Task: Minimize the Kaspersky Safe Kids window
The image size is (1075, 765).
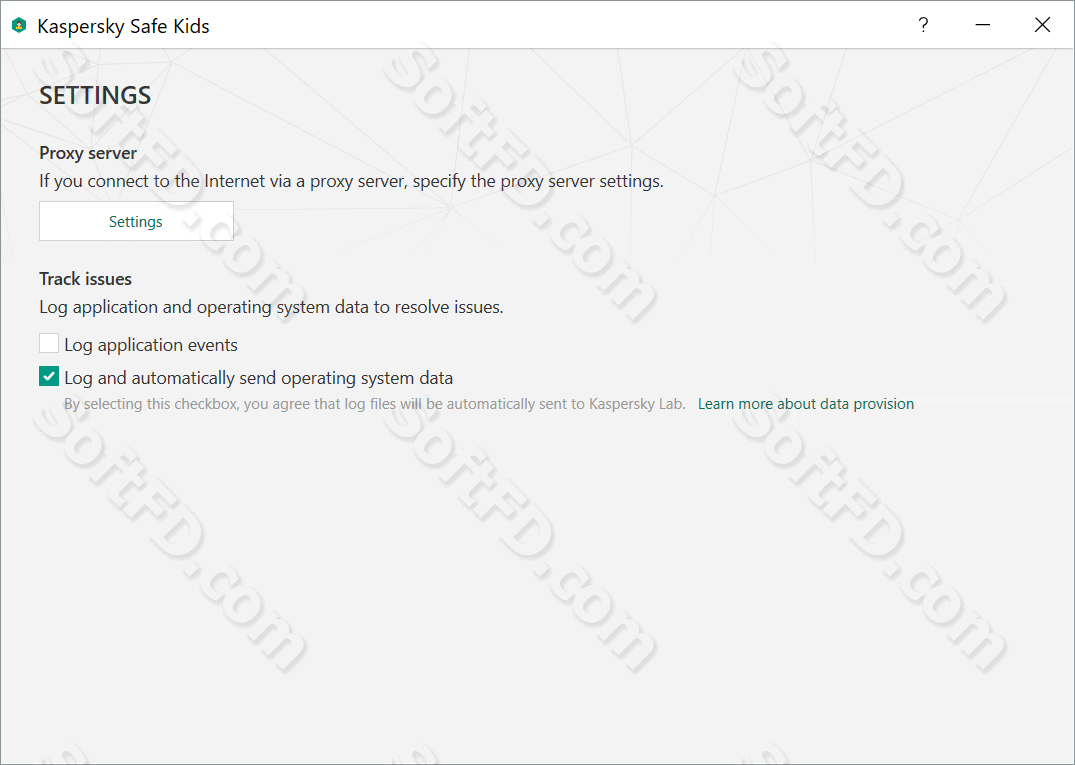Action: 982,25
